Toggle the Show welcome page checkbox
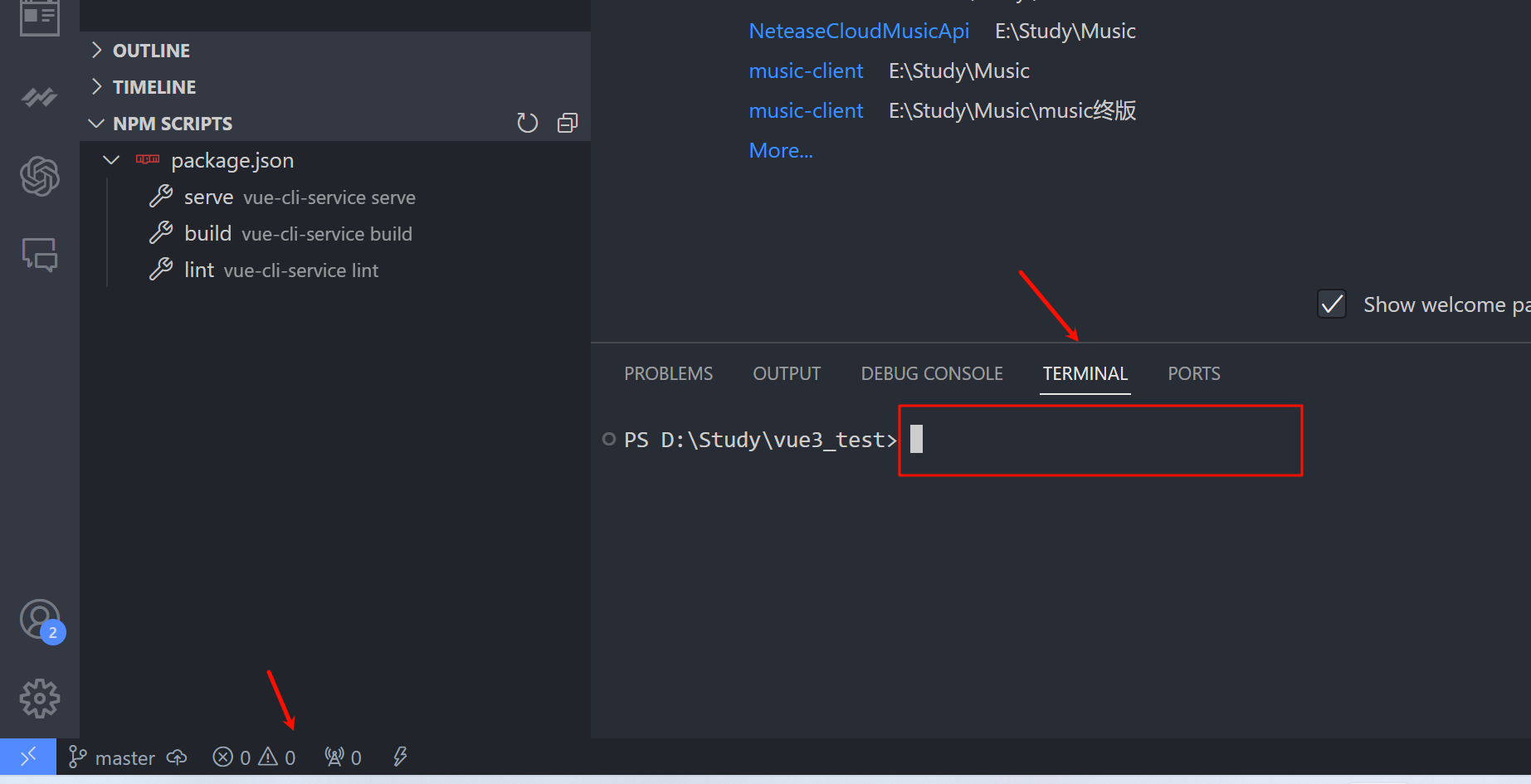Screen dimensions: 1531x784 tap(1332, 304)
